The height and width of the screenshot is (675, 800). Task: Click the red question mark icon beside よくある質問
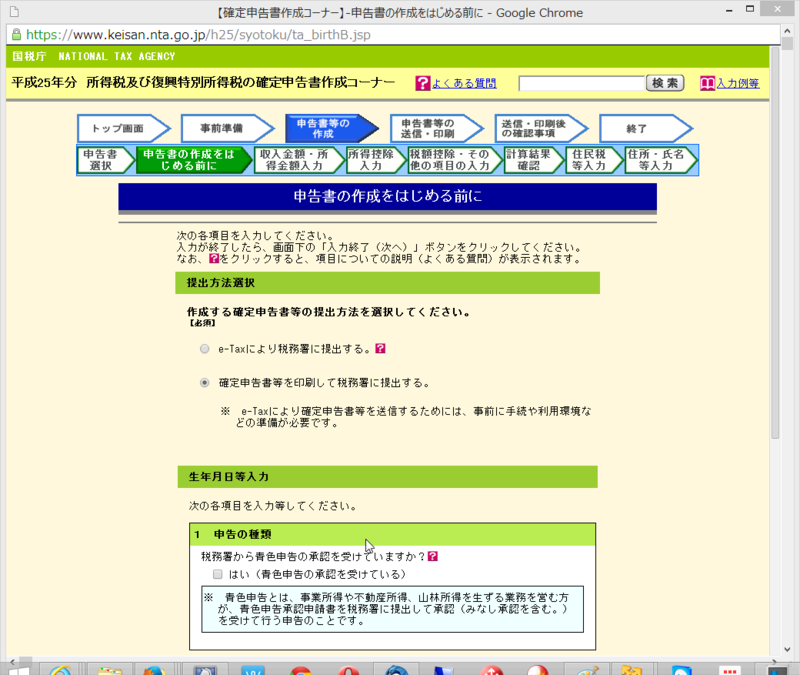422,83
